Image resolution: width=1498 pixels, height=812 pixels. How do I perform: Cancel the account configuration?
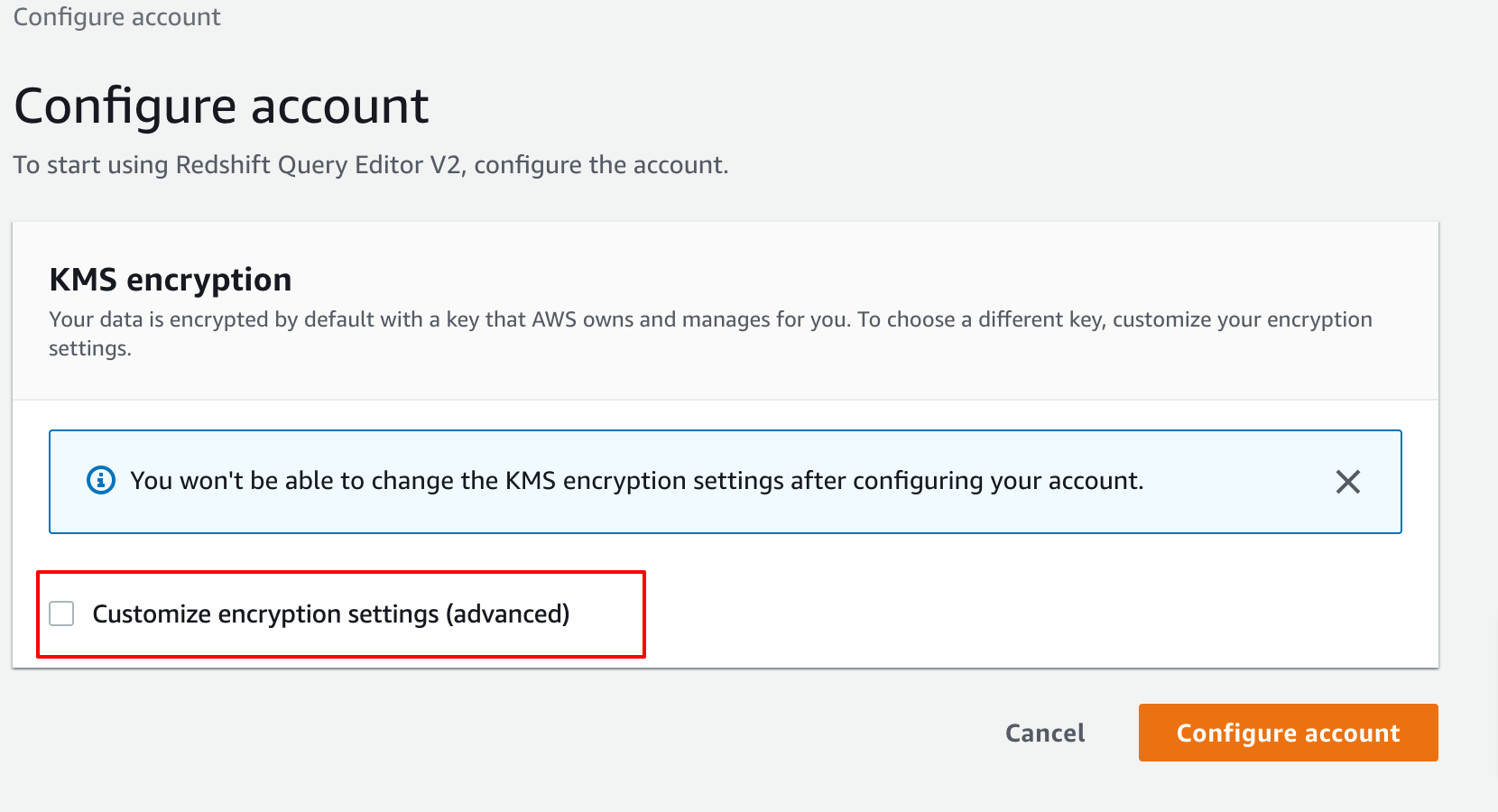point(1044,733)
